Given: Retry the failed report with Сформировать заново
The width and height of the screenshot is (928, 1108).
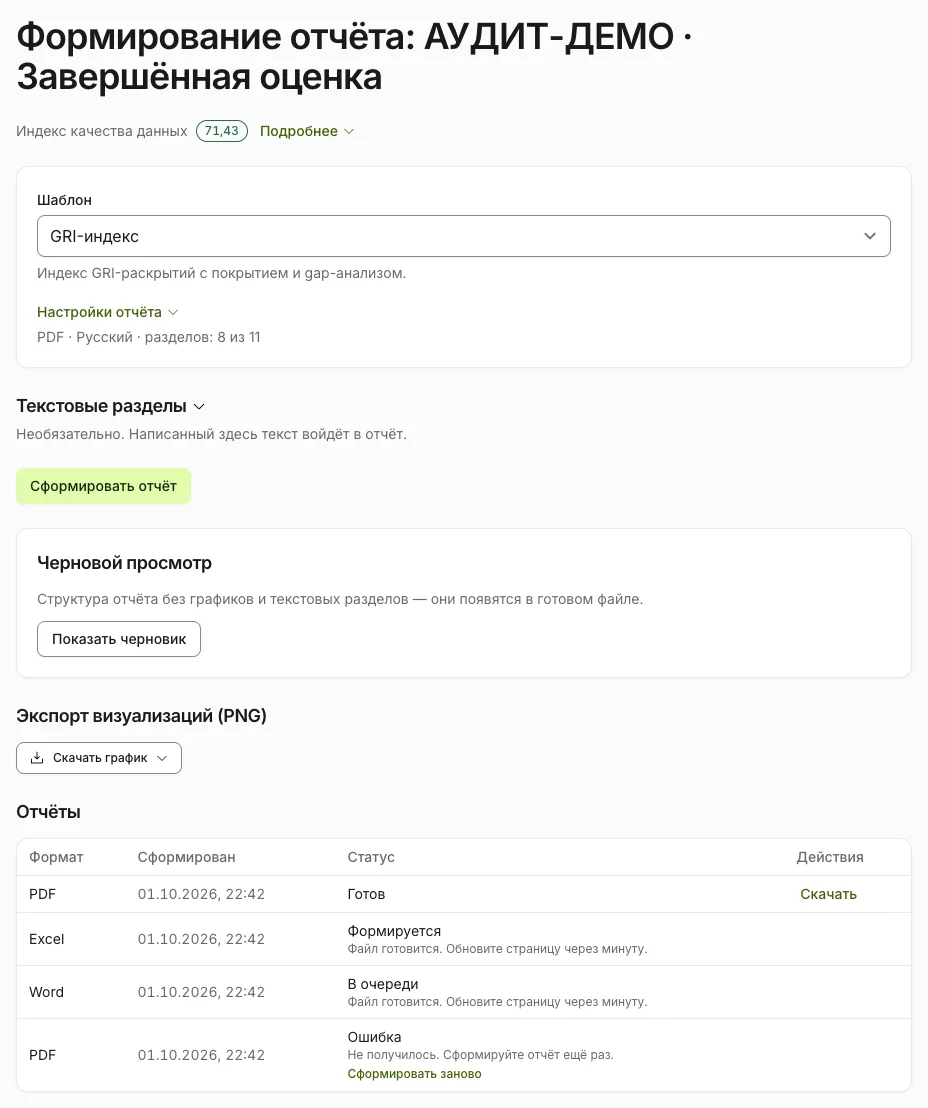Looking at the screenshot, I should pyautogui.click(x=414, y=1073).
